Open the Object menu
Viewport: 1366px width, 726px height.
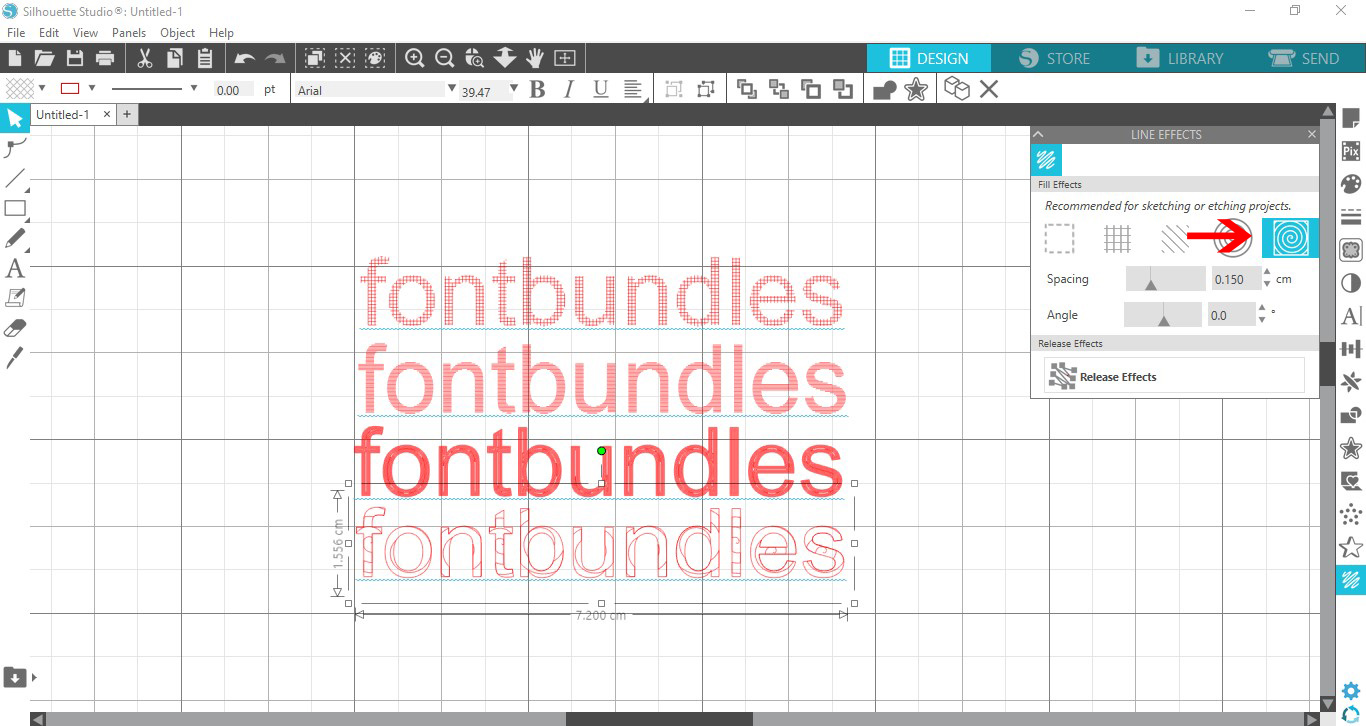178,33
